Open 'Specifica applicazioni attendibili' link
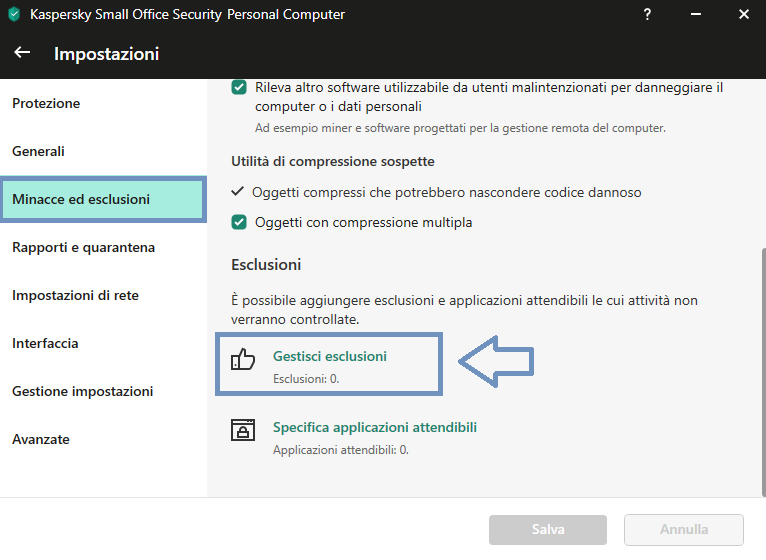Image resolution: width=766 pixels, height=560 pixels. tap(375, 427)
